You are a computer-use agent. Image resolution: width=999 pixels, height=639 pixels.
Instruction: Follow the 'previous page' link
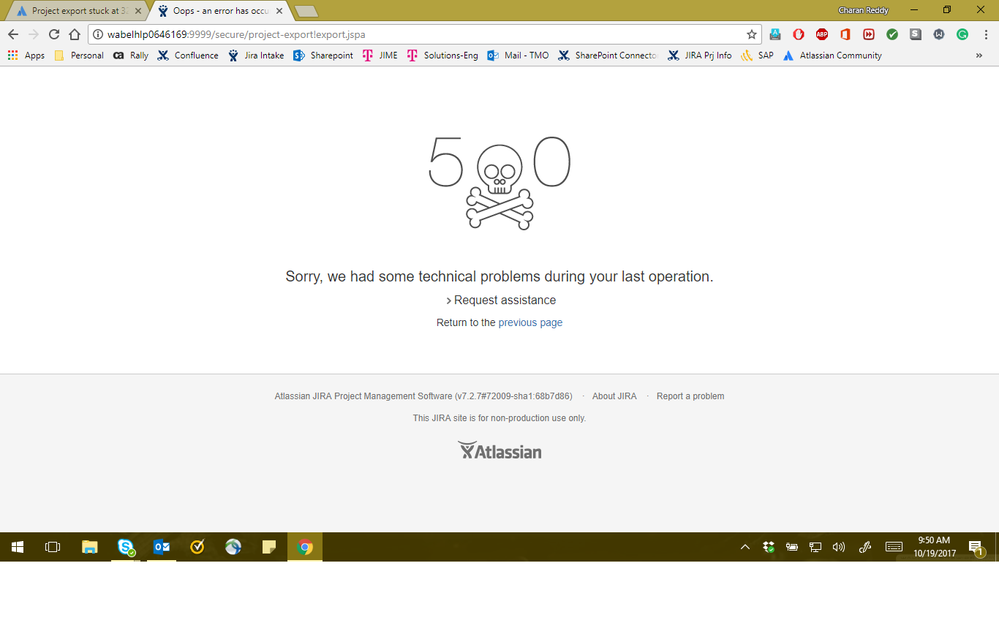[530, 322]
